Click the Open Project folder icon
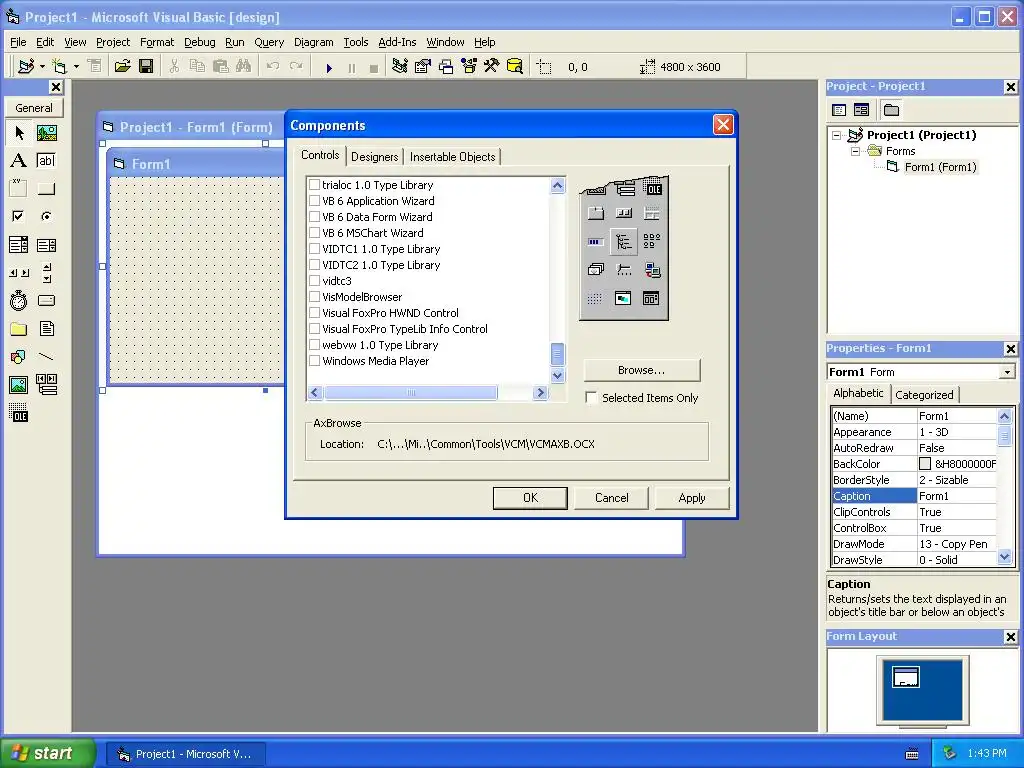Image resolution: width=1024 pixels, height=768 pixels. pos(122,67)
